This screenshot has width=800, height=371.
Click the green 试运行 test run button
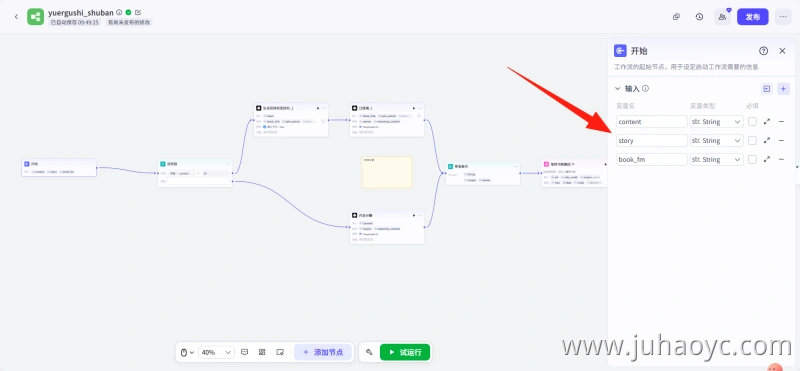pos(405,352)
